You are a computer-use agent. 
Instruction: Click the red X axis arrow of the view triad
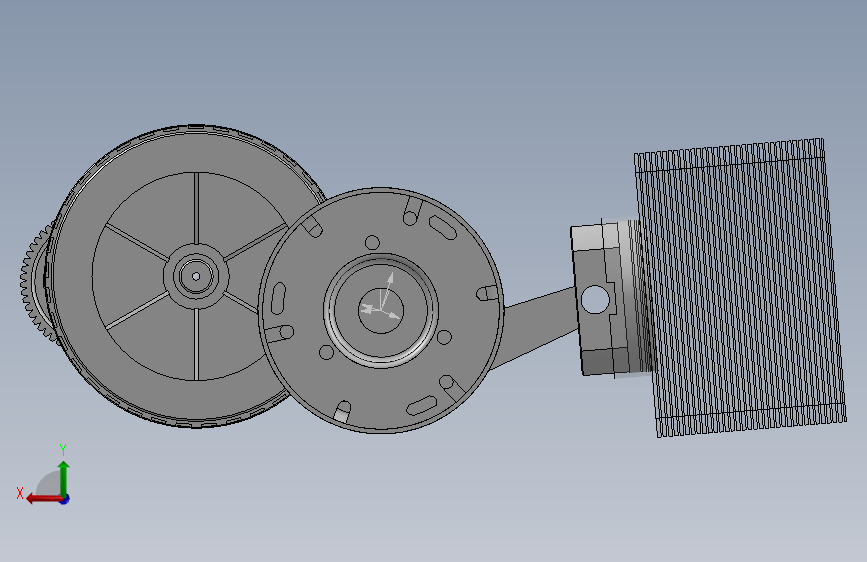coord(44,499)
